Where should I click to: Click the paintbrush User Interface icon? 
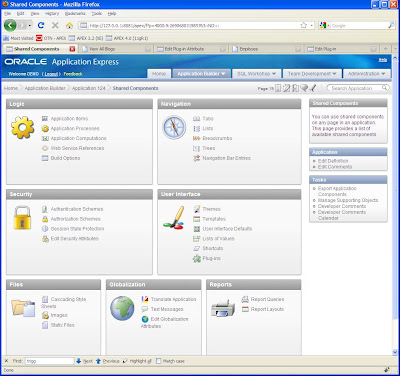(174, 218)
